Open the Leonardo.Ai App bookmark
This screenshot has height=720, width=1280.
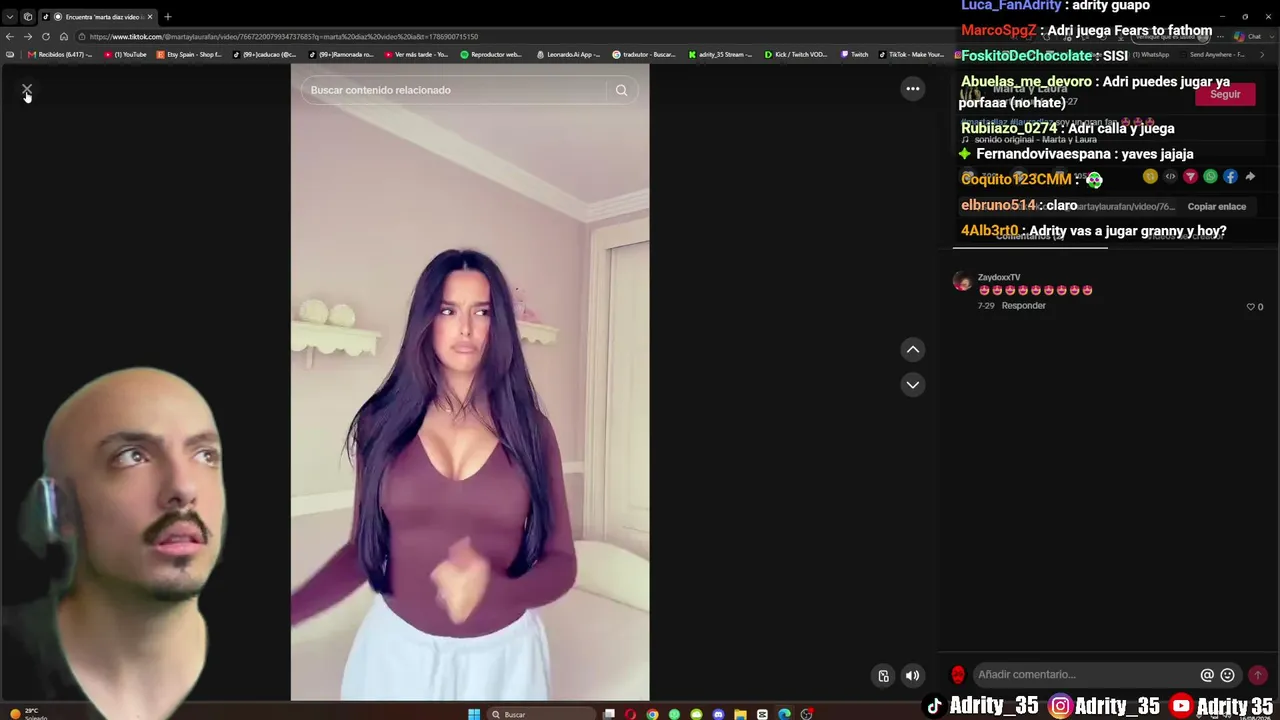pos(569,55)
